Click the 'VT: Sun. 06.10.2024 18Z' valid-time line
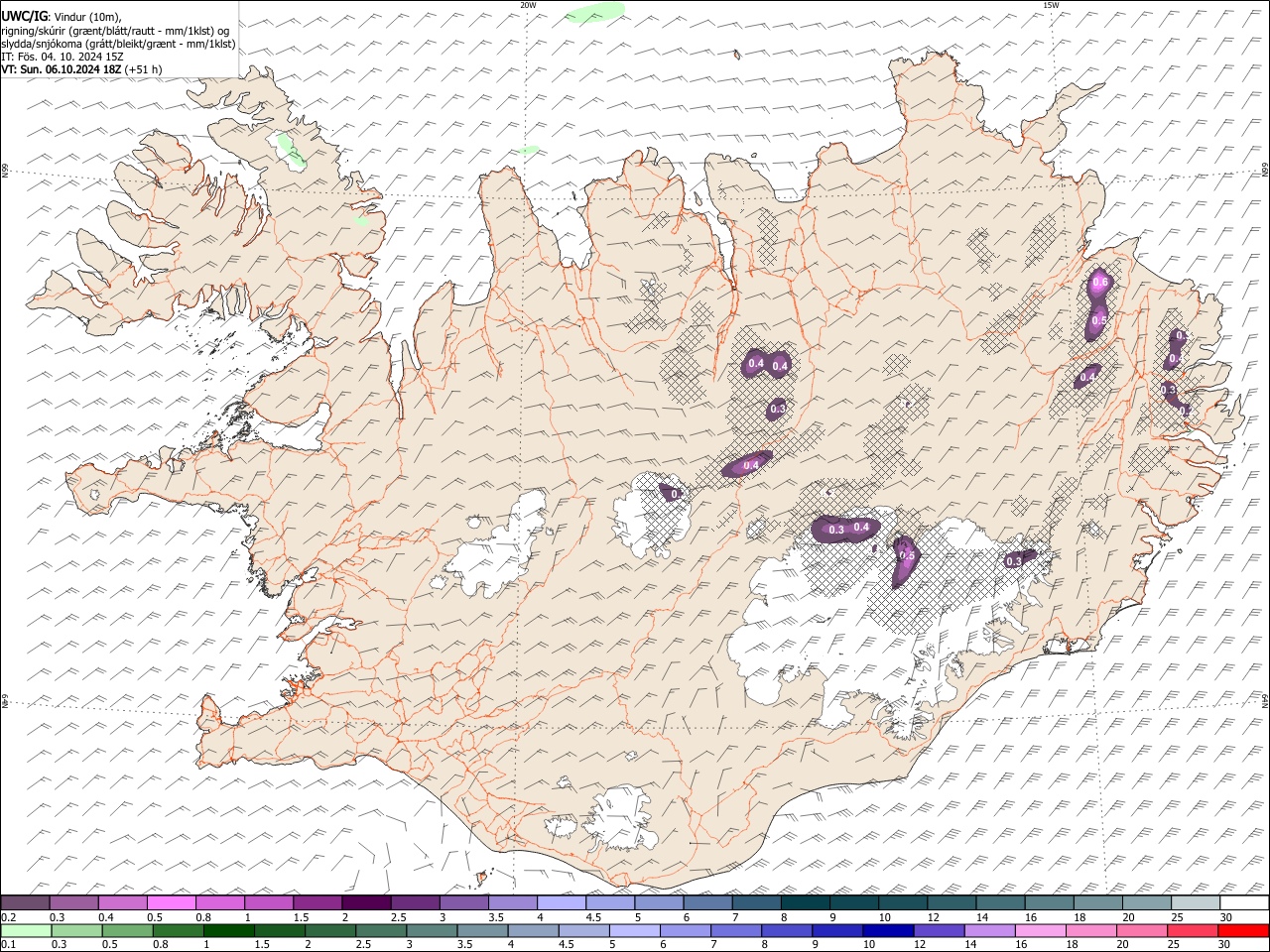 click(62, 69)
